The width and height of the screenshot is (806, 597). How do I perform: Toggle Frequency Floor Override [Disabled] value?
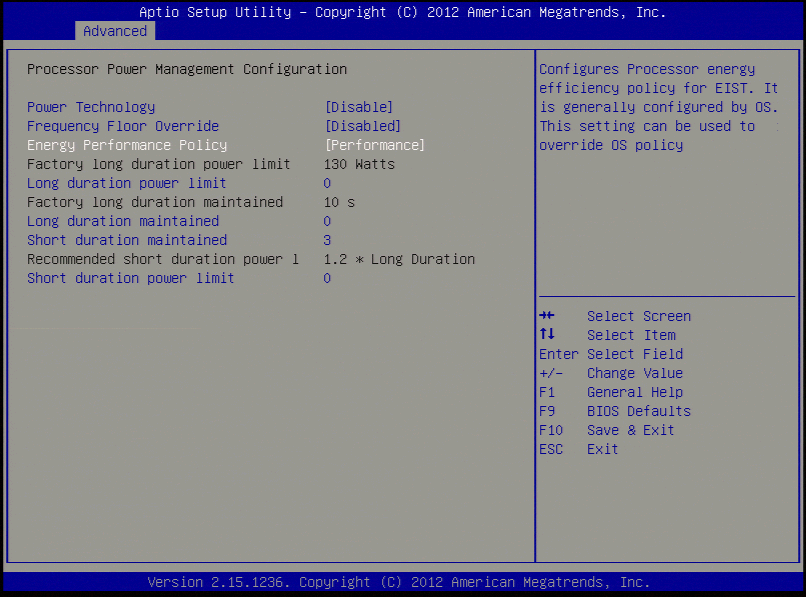coord(363,126)
